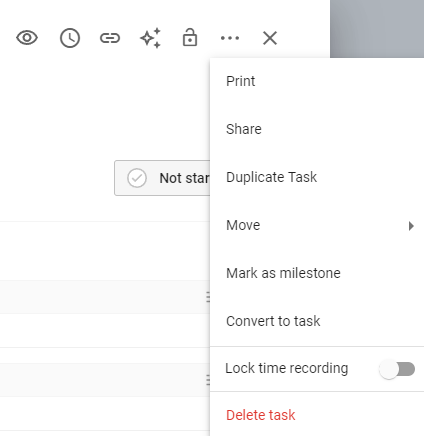
Task: Open AI sparkle assistant icon
Action: click(150, 38)
